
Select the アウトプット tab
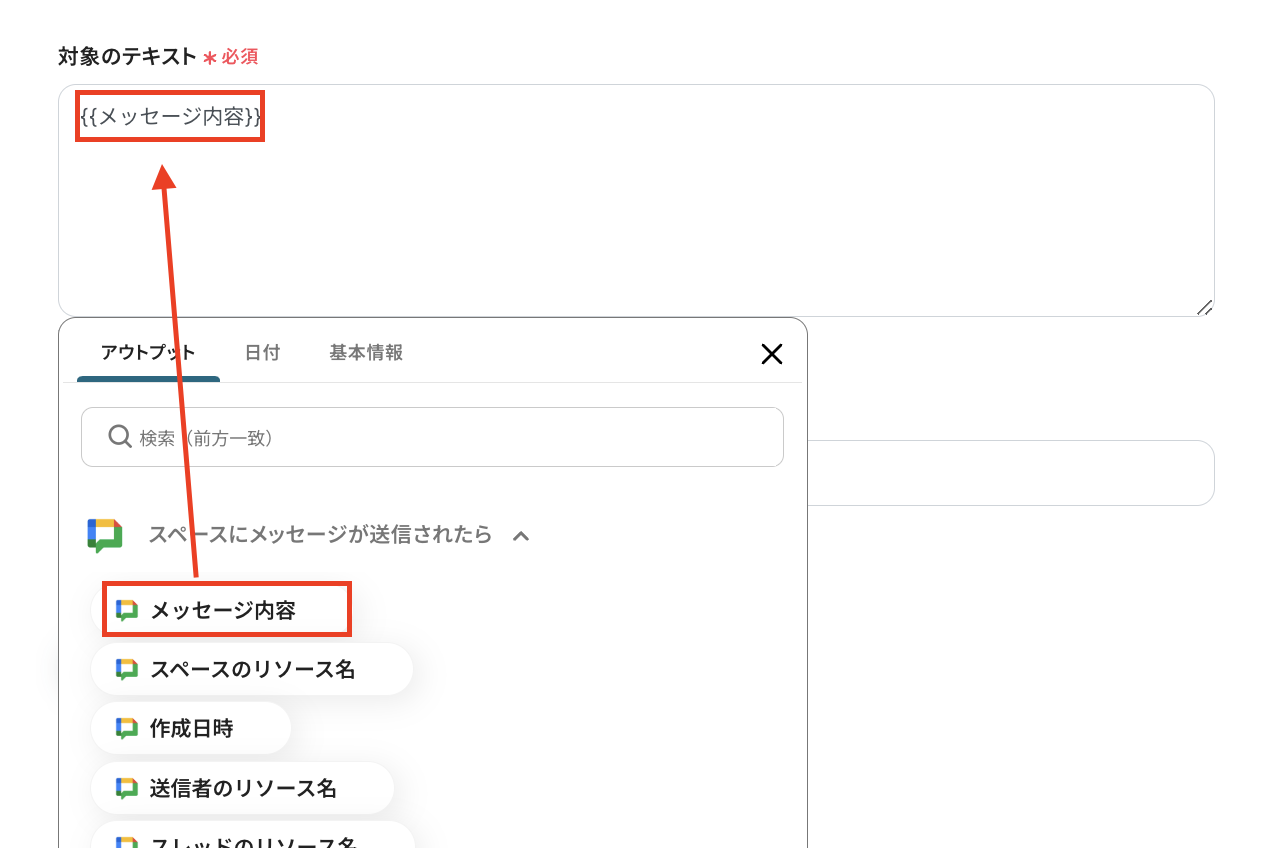[x=148, y=353]
